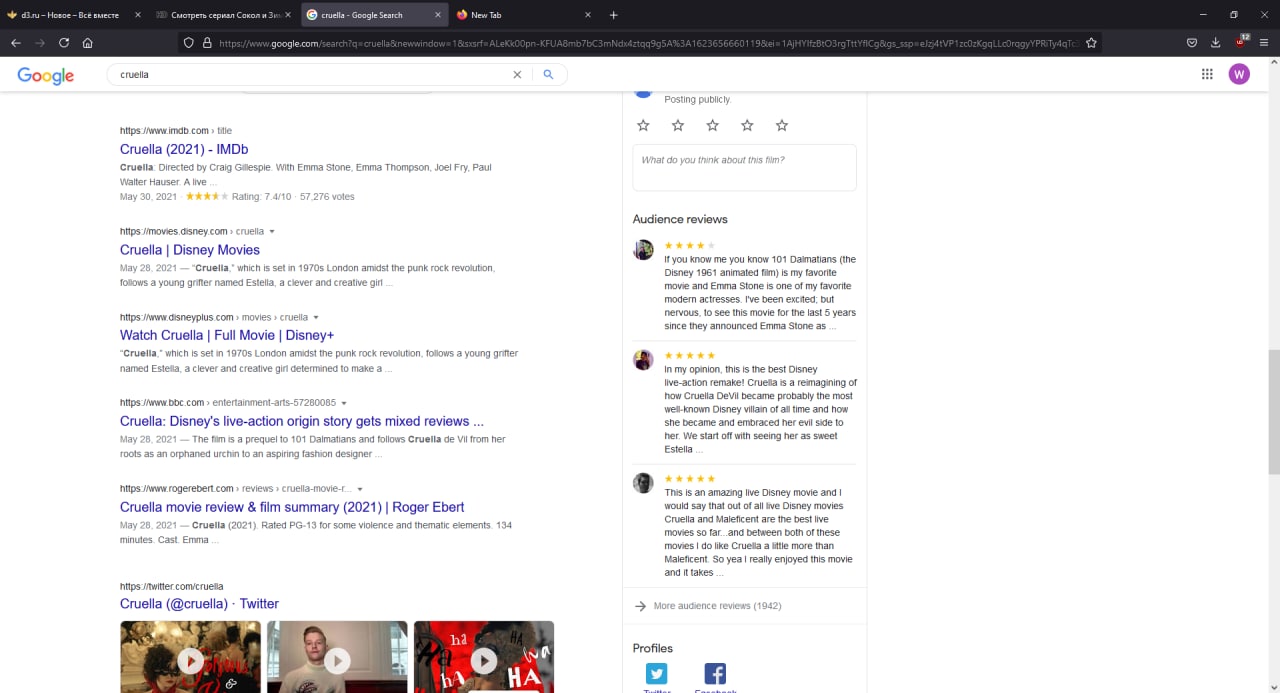Click the https://www.imdb.com breadcrumb text

click(164, 131)
